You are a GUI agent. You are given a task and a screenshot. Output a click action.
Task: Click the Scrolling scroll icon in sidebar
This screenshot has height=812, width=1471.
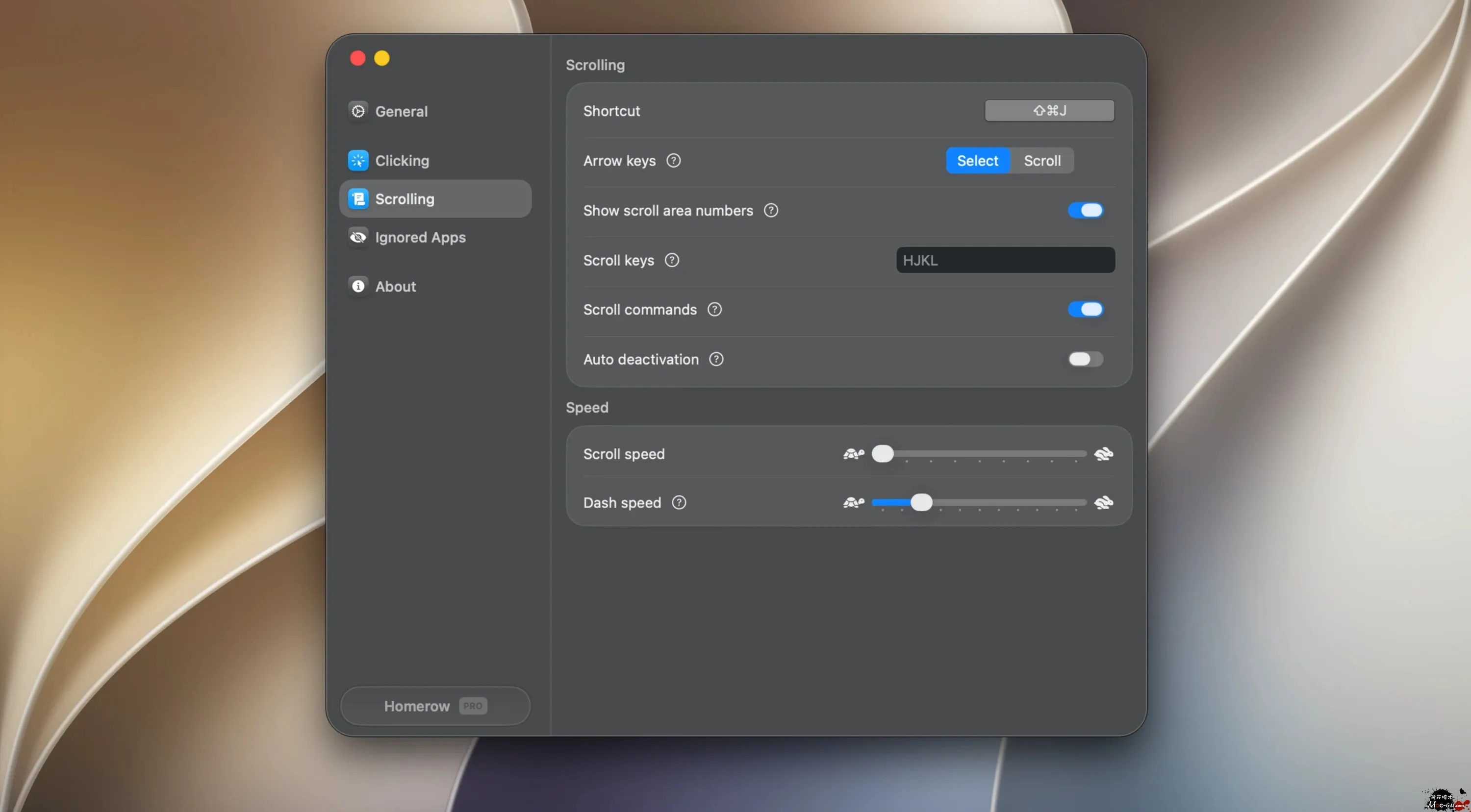tap(358, 198)
